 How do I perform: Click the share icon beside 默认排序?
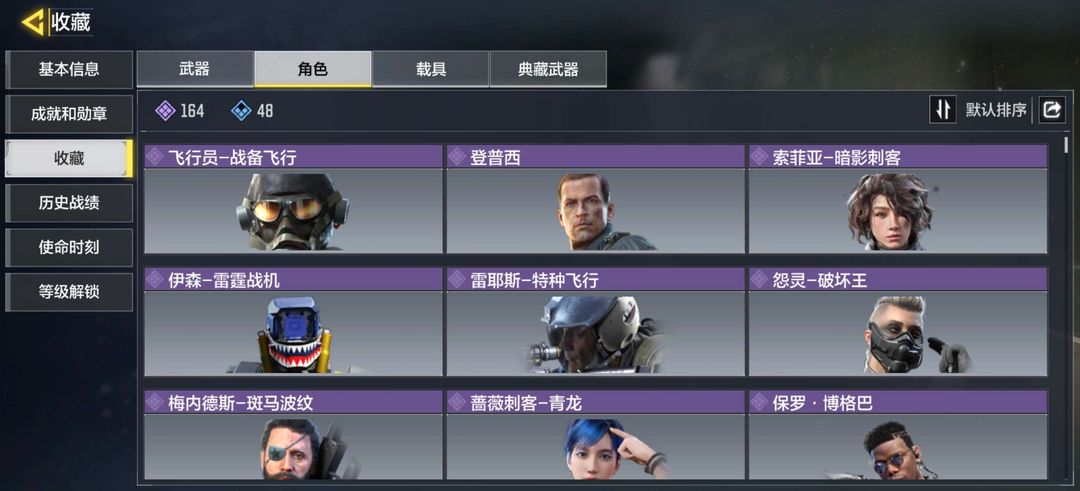point(1052,109)
